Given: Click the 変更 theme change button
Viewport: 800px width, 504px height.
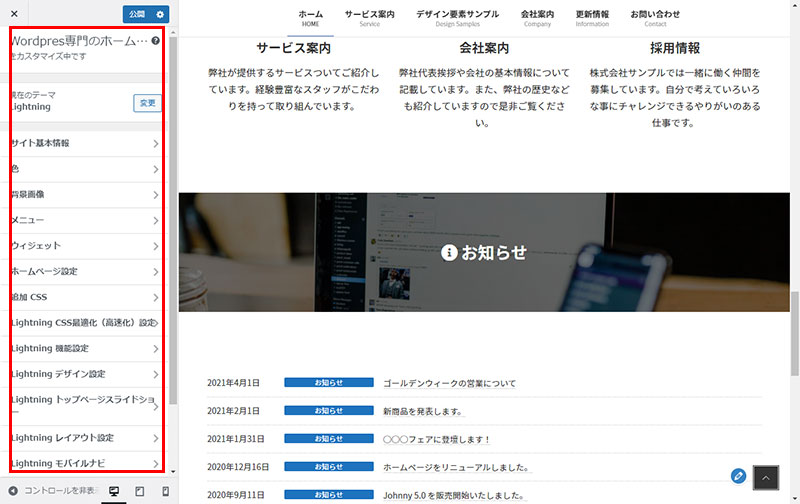Looking at the screenshot, I should 147,103.
